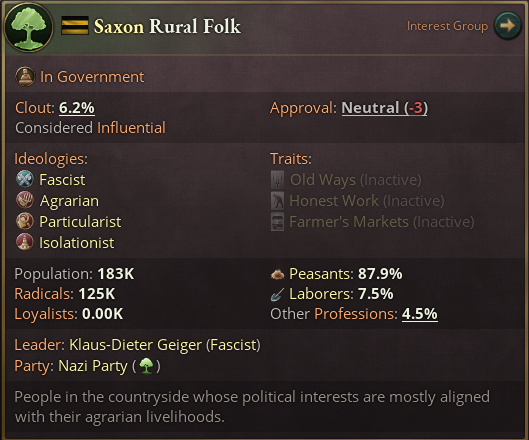The image size is (529, 440).
Task: Click the Nazi Party tree icon
Action: pyautogui.click(x=146, y=366)
